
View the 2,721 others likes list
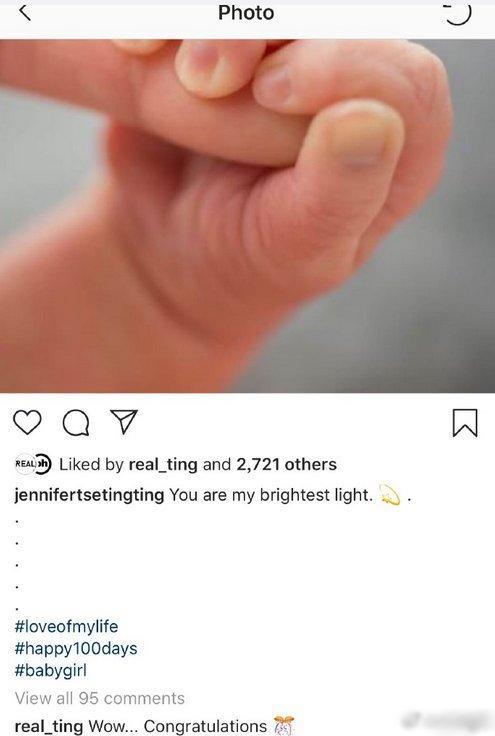click(x=286, y=465)
